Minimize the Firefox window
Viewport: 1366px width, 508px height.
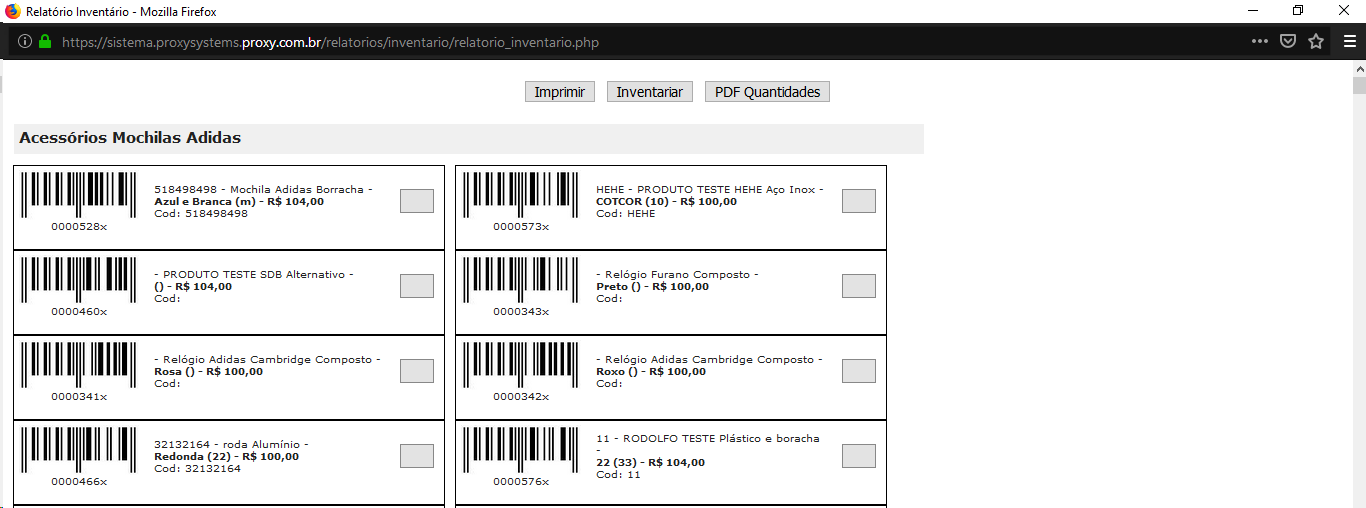pos(1252,11)
